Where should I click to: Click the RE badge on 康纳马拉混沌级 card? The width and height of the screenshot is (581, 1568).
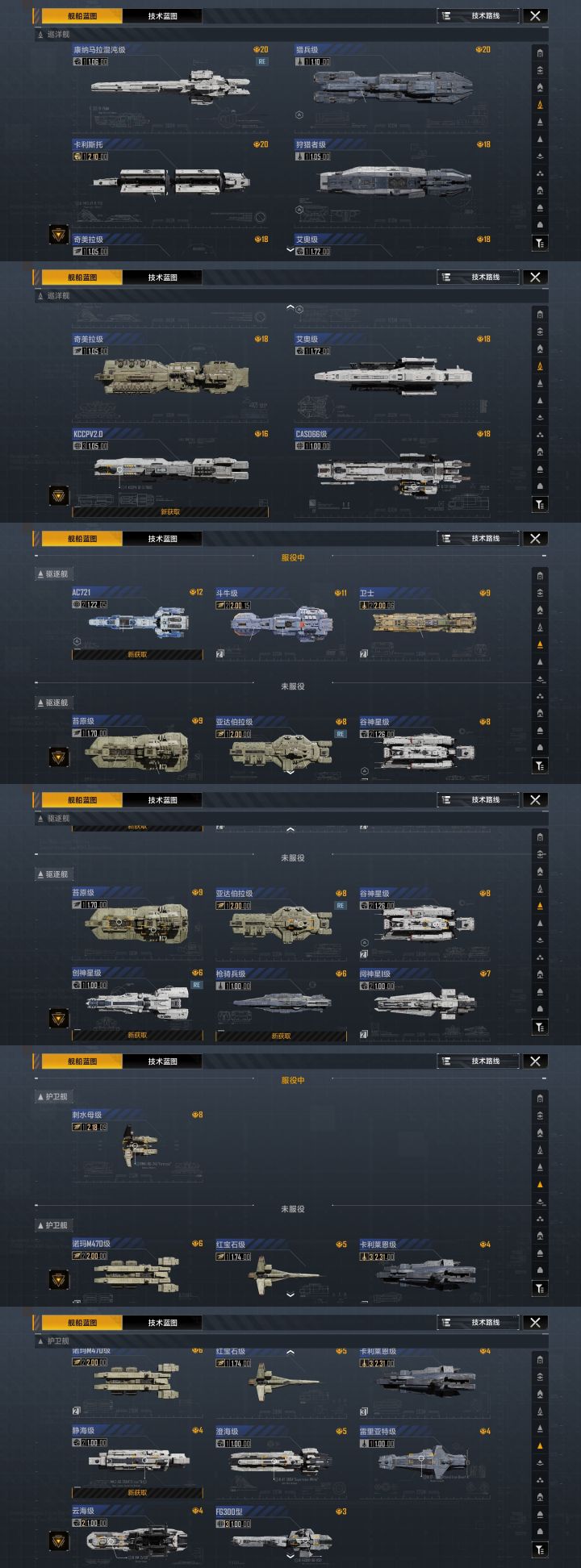coord(261,61)
